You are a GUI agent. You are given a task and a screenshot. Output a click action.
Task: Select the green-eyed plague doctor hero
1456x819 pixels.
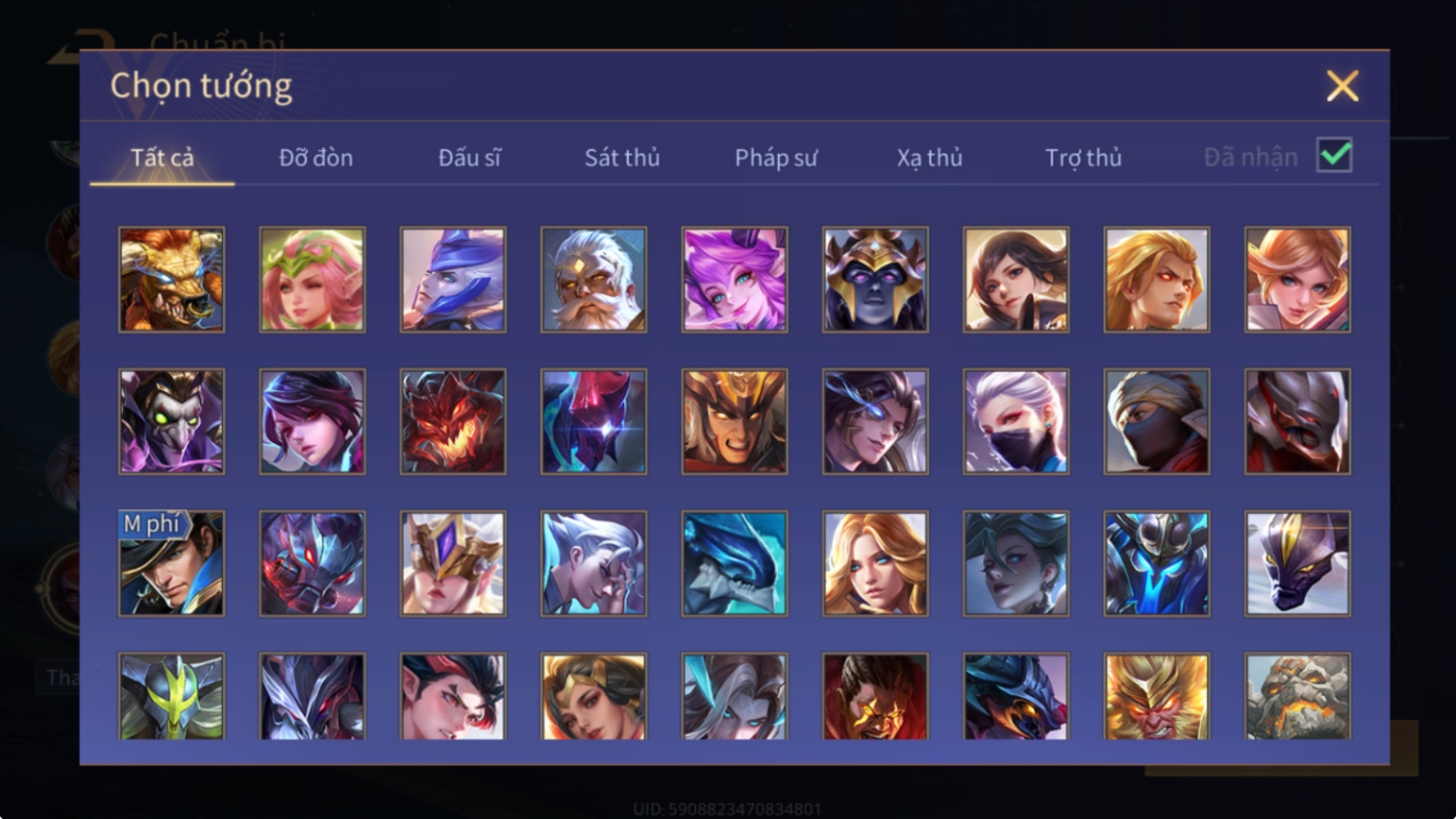coord(171,421)
